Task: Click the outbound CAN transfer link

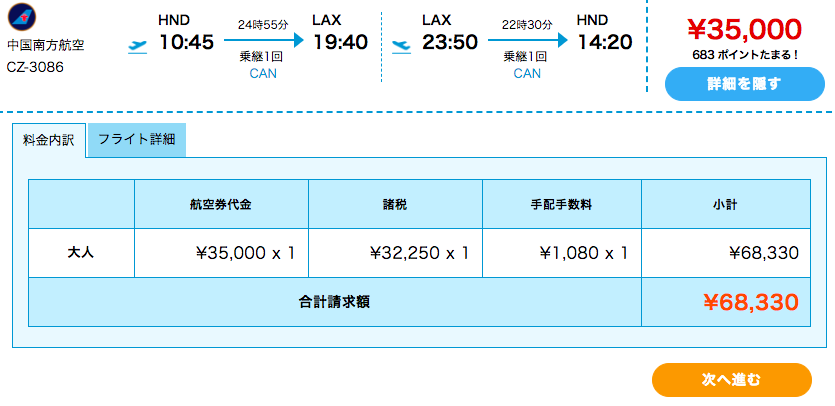Action: coord(263,74)
